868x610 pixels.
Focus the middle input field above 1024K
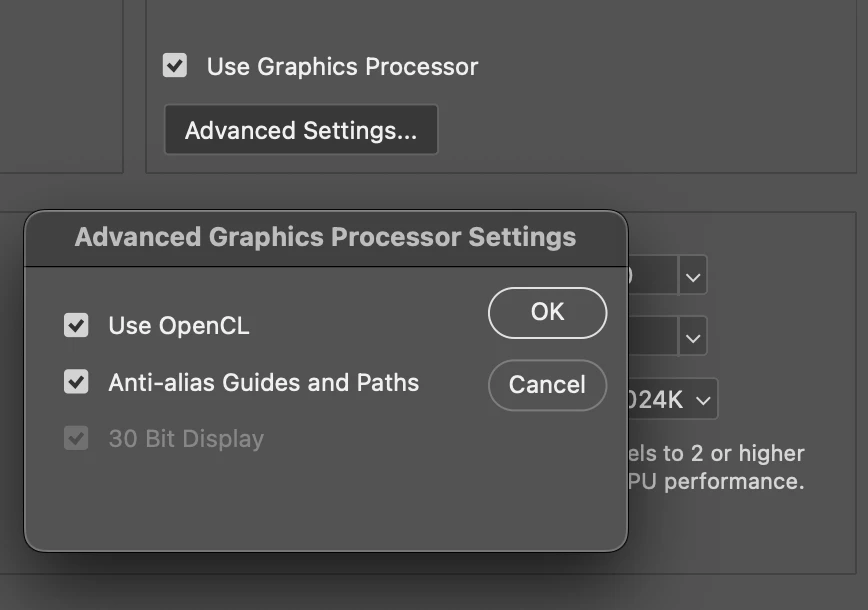pyautogui.click(x=652, y=337)
